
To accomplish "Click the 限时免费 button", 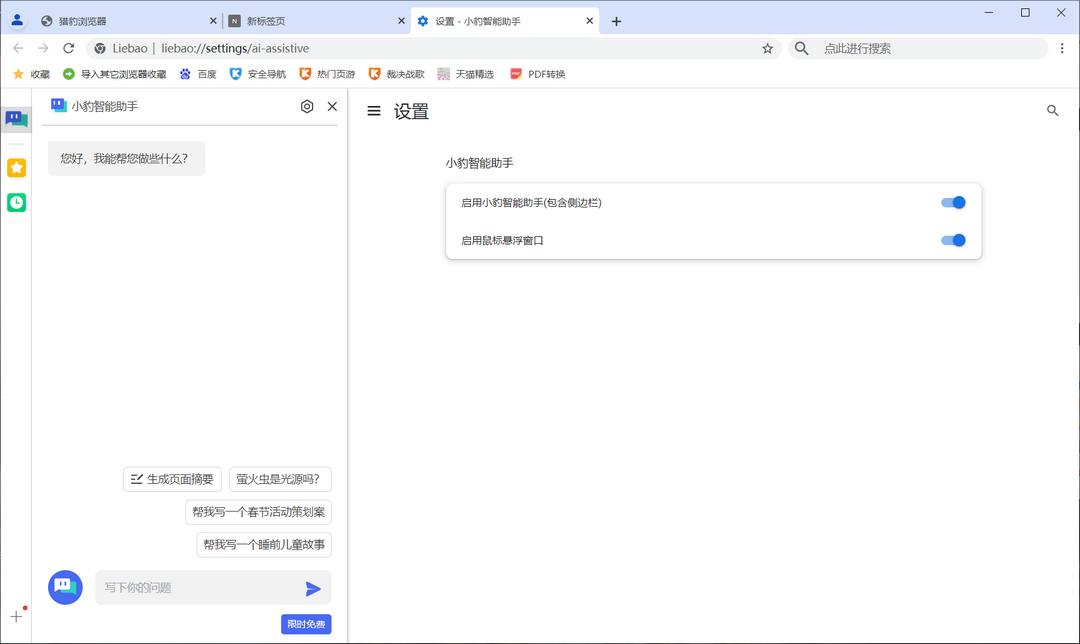I will tap(306, 623).
